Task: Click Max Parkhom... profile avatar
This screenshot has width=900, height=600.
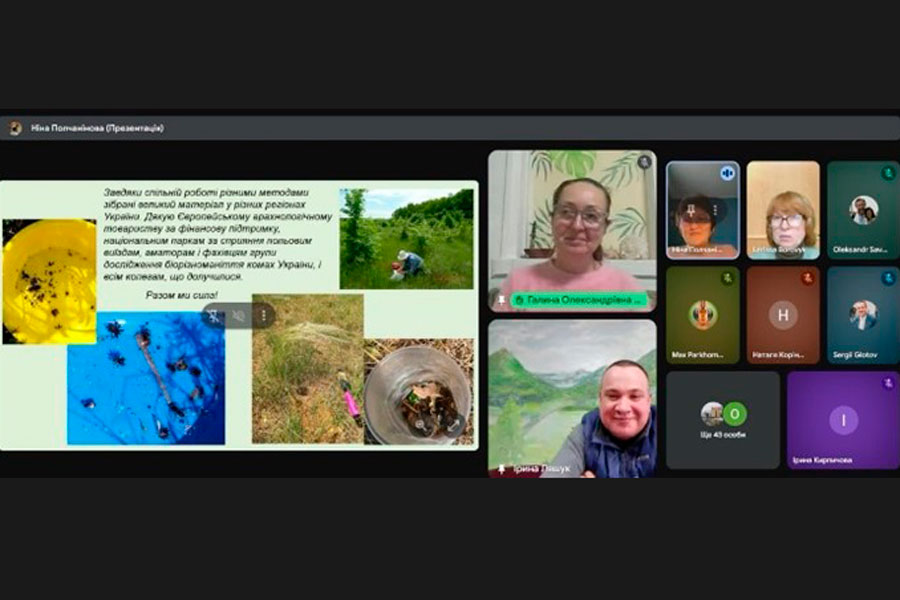Action: tap(703, 315)
